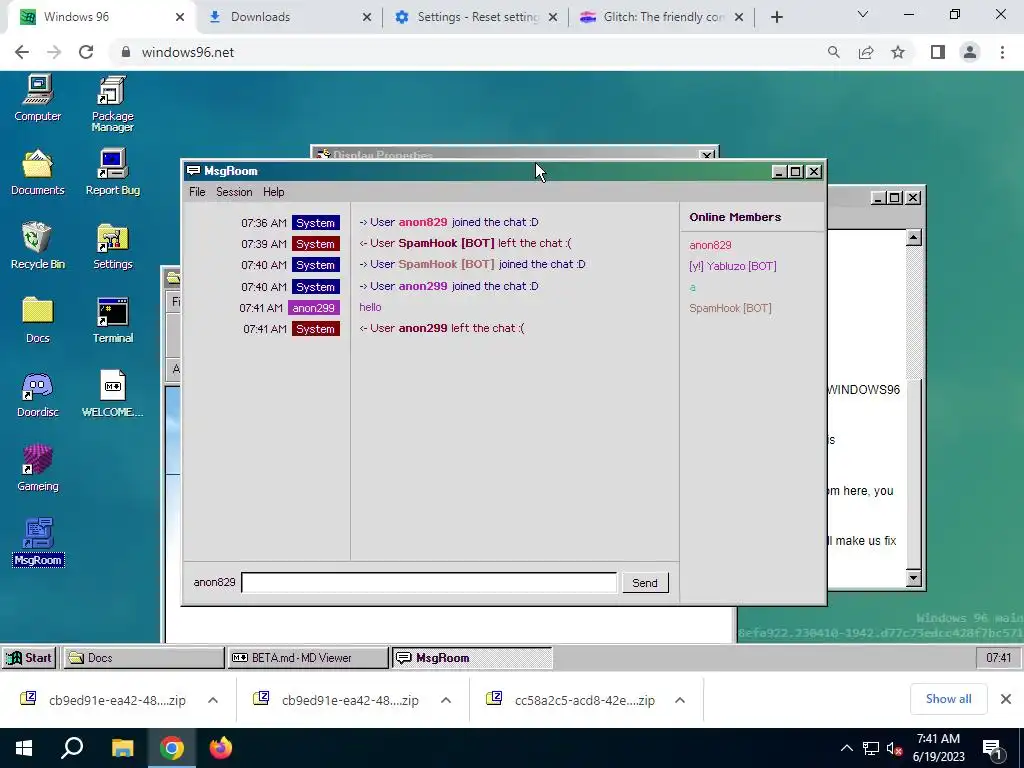Select the MsgRoom desktop icon
This screenshot has height=768, width=1024.
point(38,542)
